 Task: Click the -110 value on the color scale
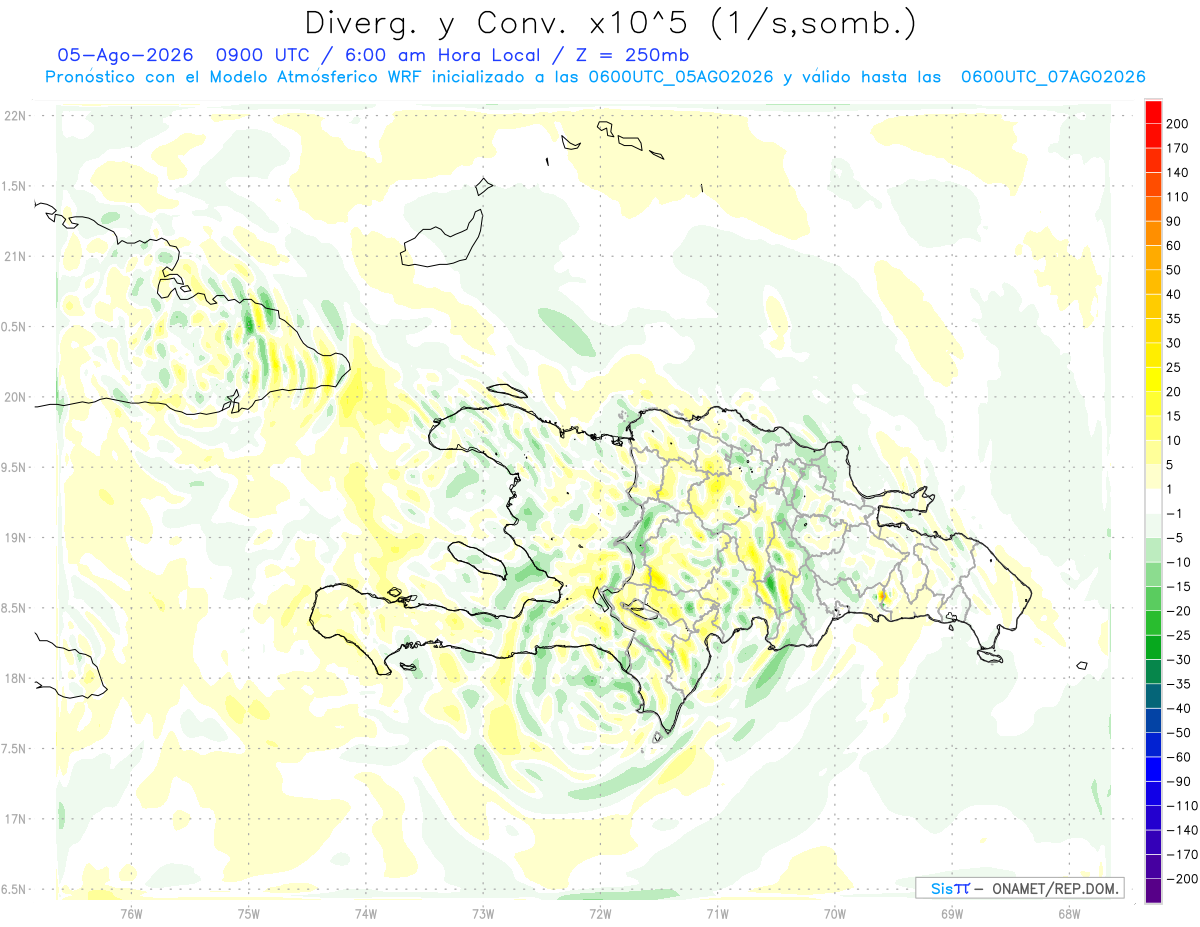coord(1182,805)
